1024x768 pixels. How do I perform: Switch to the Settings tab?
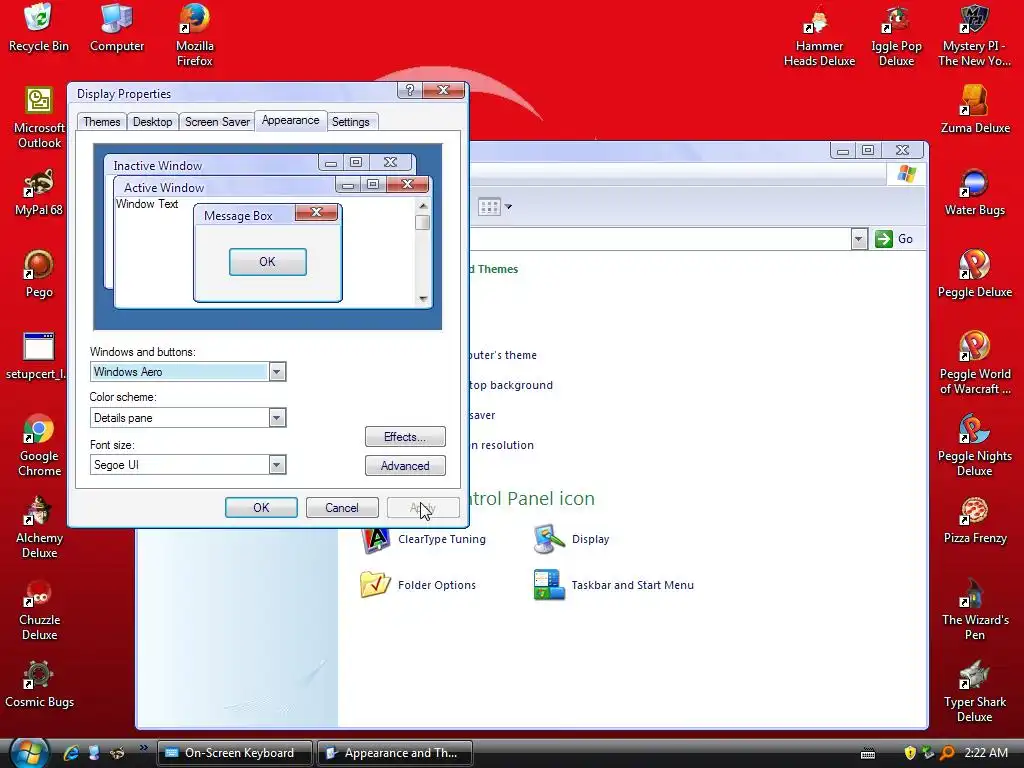click(351, 122)
